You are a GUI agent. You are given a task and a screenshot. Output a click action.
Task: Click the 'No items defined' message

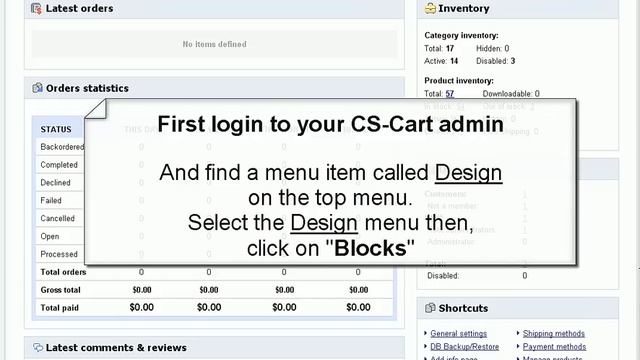214,44
